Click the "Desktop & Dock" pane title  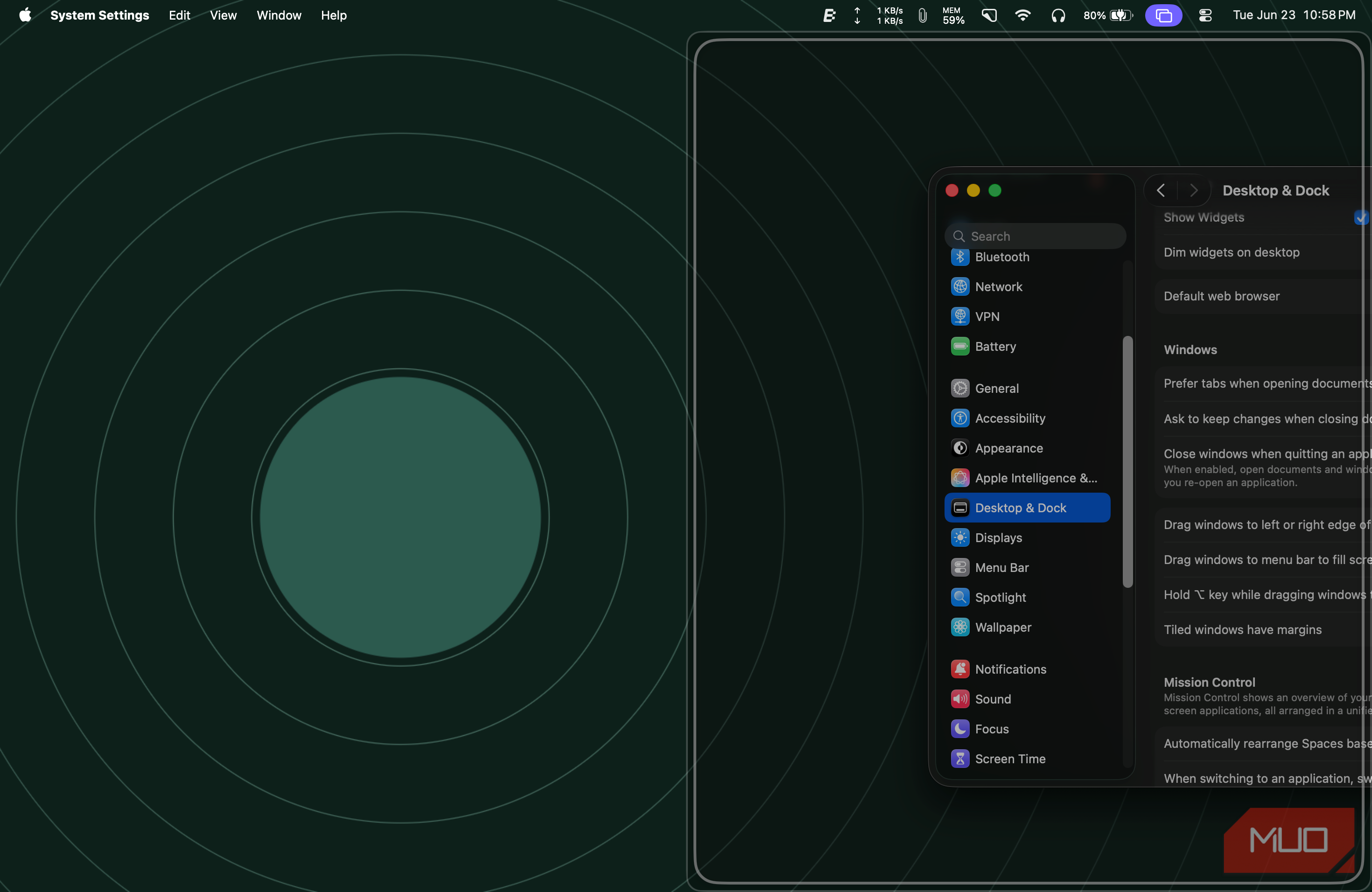pos(1276,191)
